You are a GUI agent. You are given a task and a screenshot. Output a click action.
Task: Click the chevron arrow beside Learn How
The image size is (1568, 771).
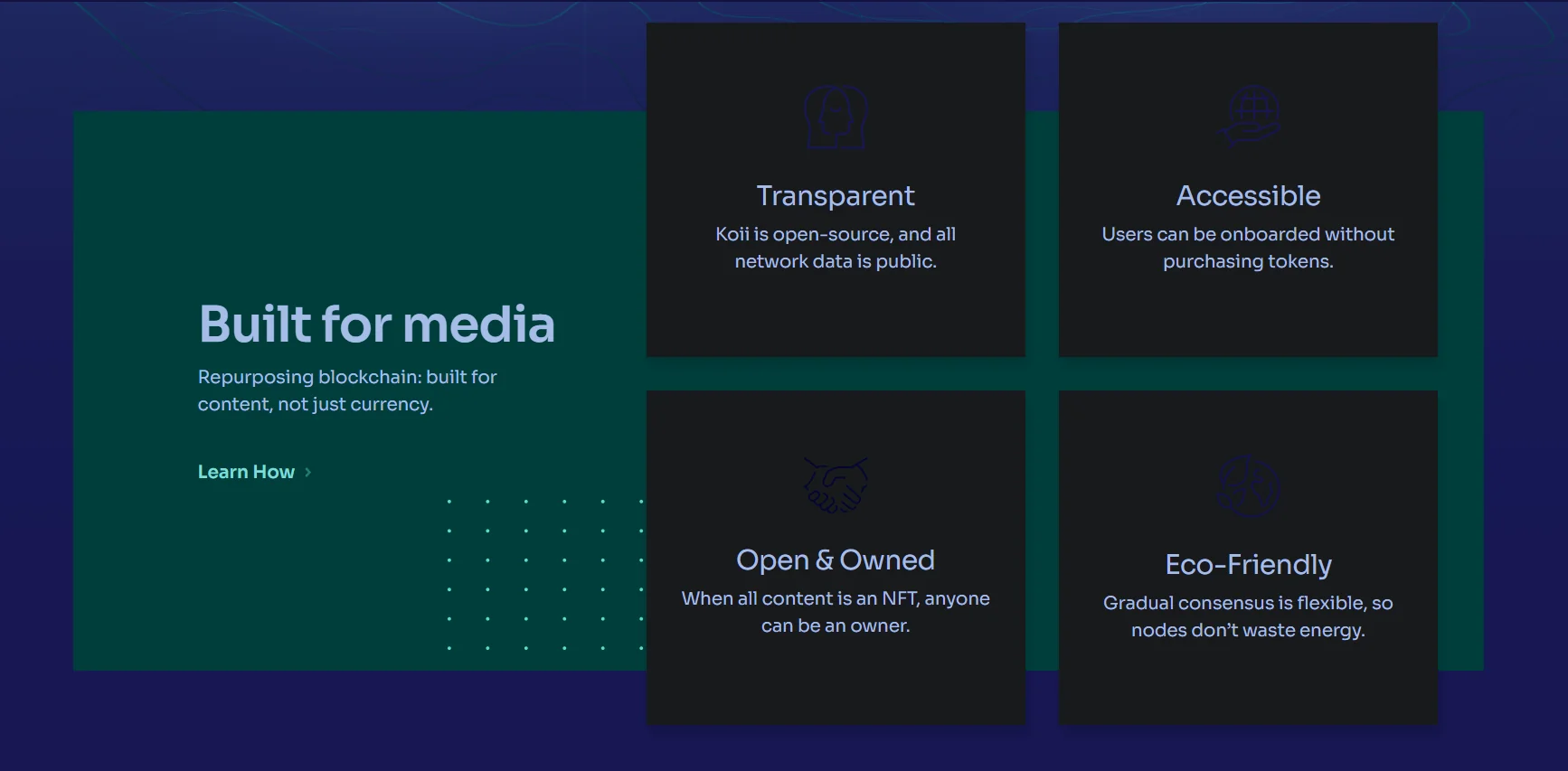tap(308, 472)
